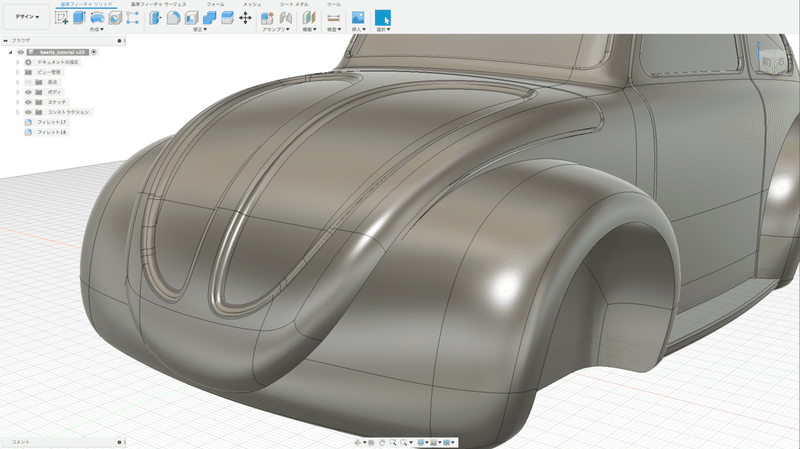The image size is (800, 449).
Task: Click the Insert image icon
Action: coord(357,18)
